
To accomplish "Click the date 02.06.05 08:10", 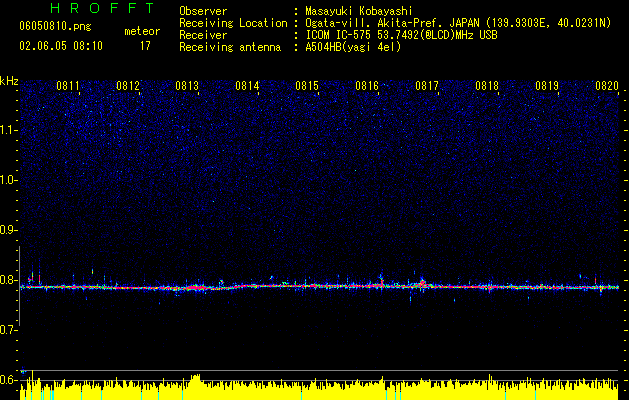I will [61, 46].
